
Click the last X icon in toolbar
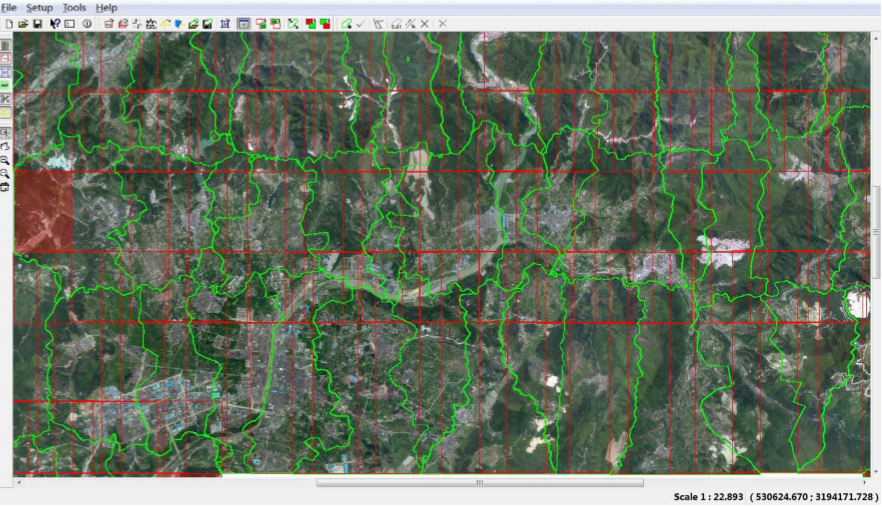tap(442, 23)
